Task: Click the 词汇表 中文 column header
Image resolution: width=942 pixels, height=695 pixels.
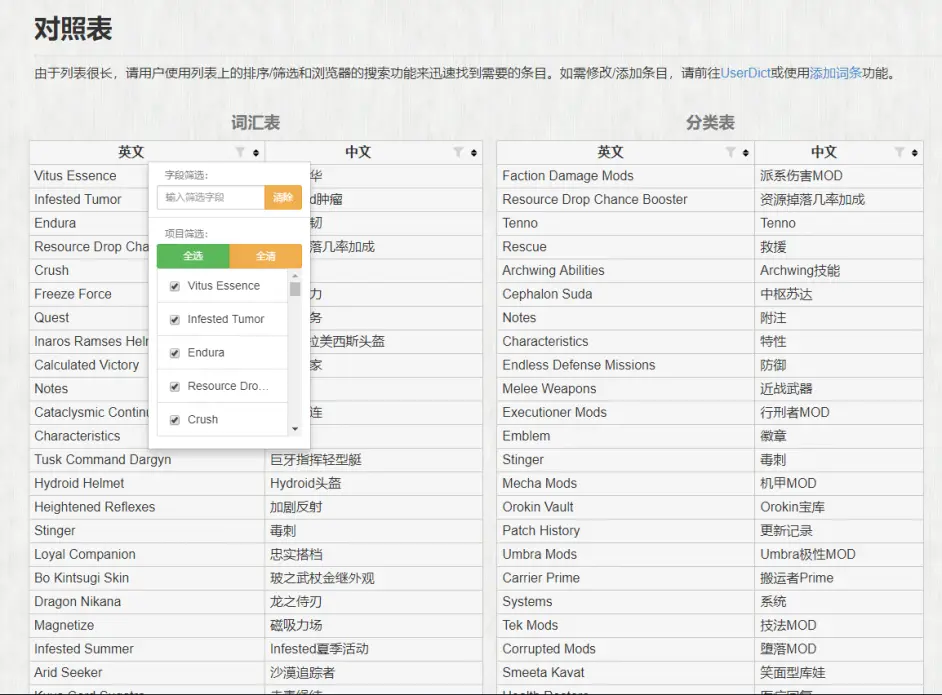Action: [373, 152]
